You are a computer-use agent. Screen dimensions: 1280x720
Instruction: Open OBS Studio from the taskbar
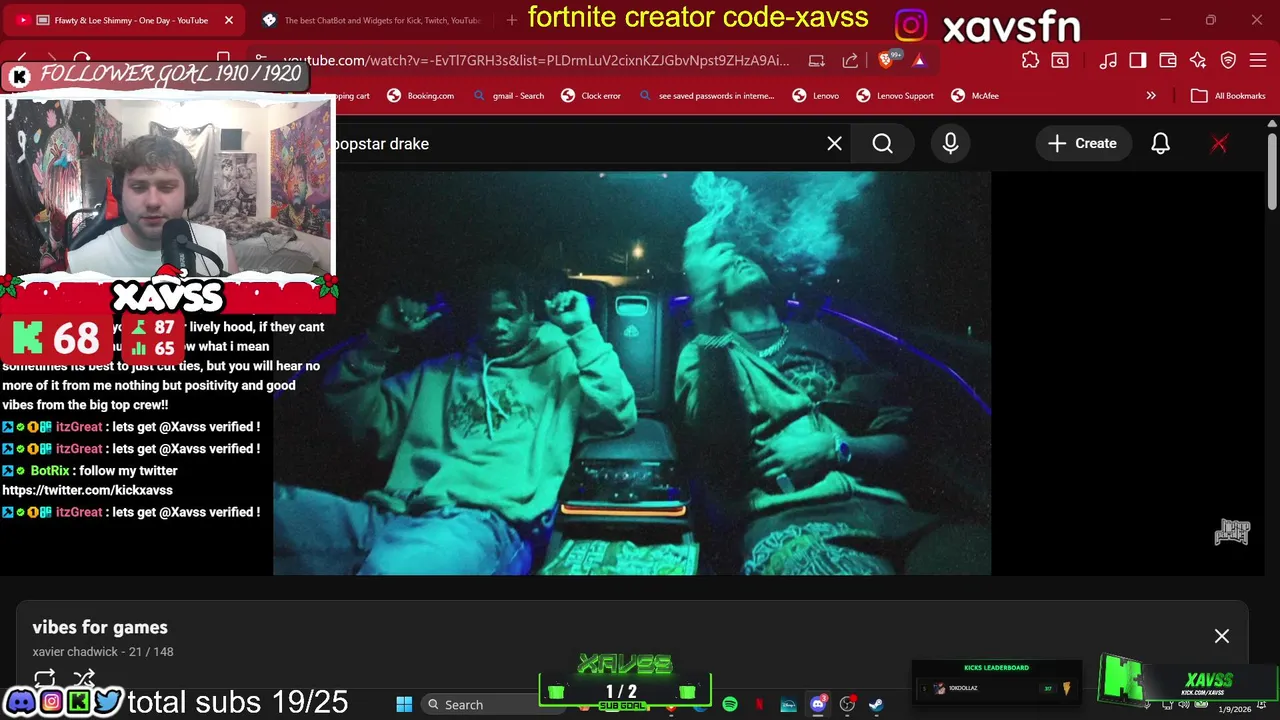847,705
